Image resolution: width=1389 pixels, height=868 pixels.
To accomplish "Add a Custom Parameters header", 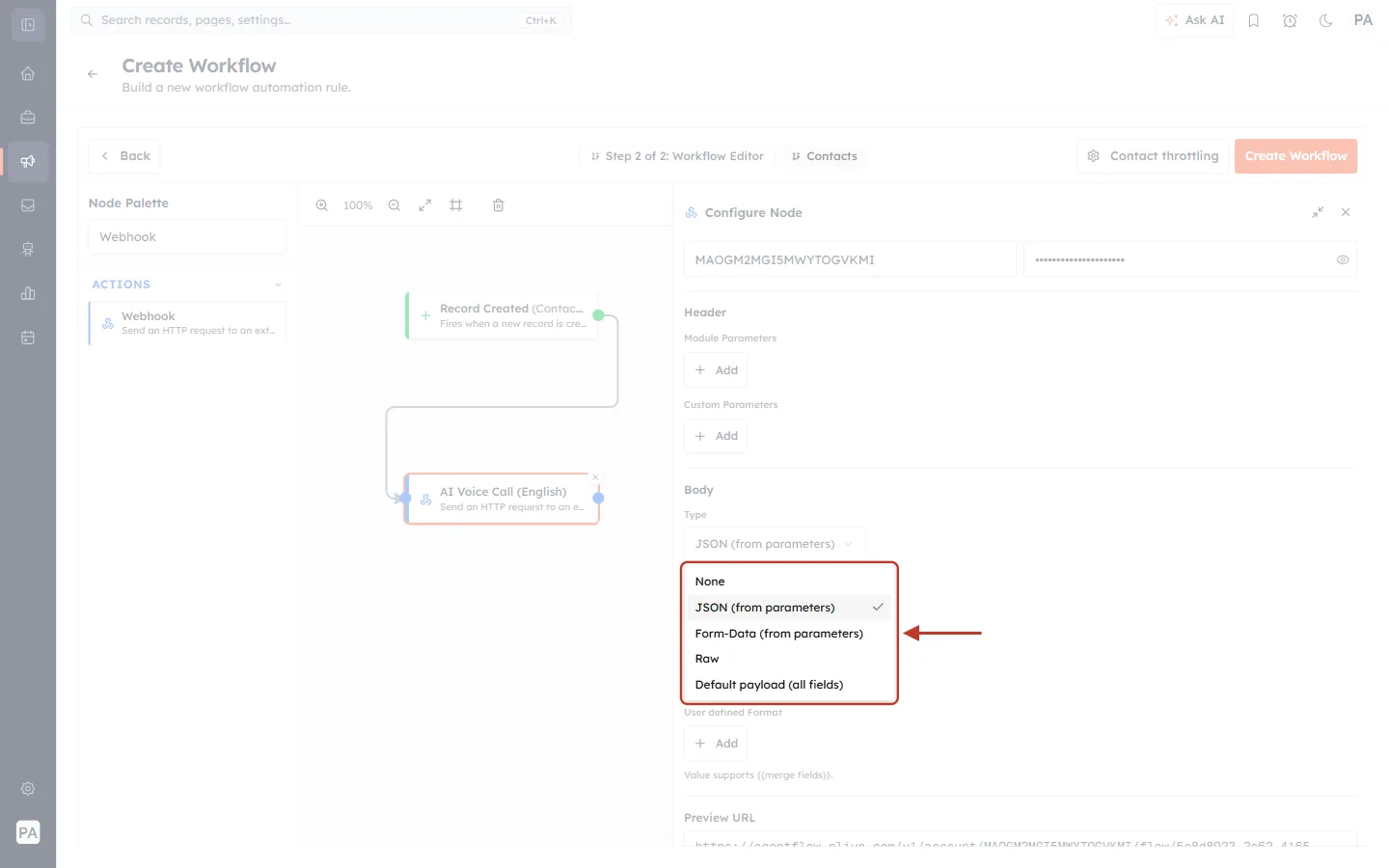I will coord(716,436).
